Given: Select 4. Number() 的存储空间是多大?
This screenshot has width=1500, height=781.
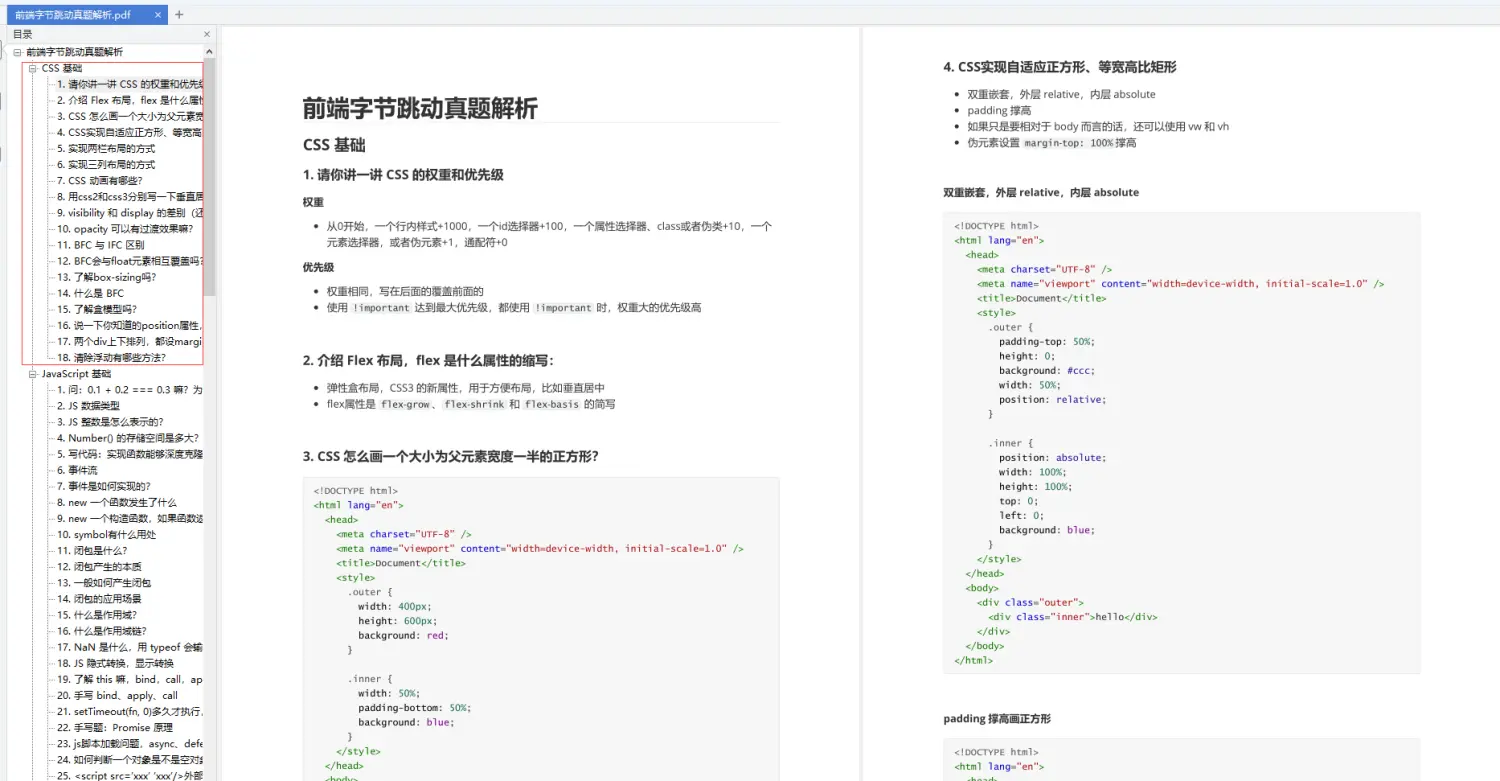Looking at the screenshot, I should [127, 438].
